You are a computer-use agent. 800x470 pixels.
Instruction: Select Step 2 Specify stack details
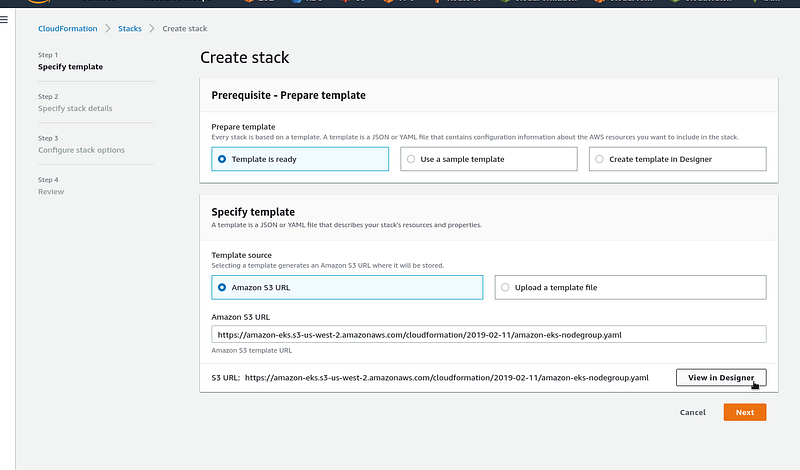[75, 108]
